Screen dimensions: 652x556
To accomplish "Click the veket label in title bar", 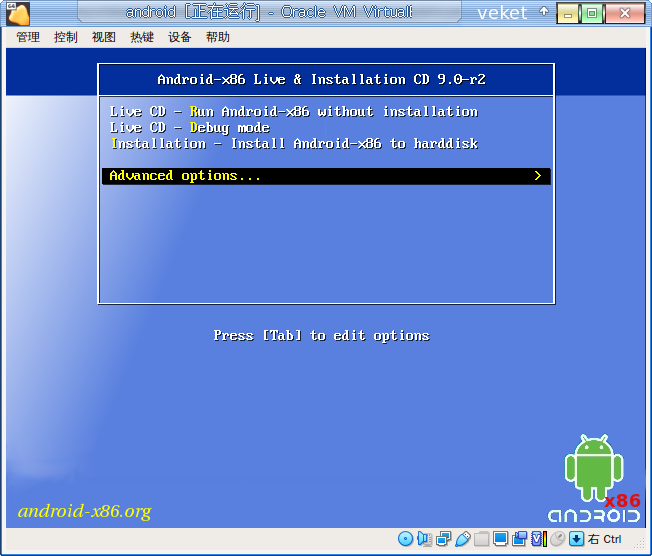I will pos(502,13).
